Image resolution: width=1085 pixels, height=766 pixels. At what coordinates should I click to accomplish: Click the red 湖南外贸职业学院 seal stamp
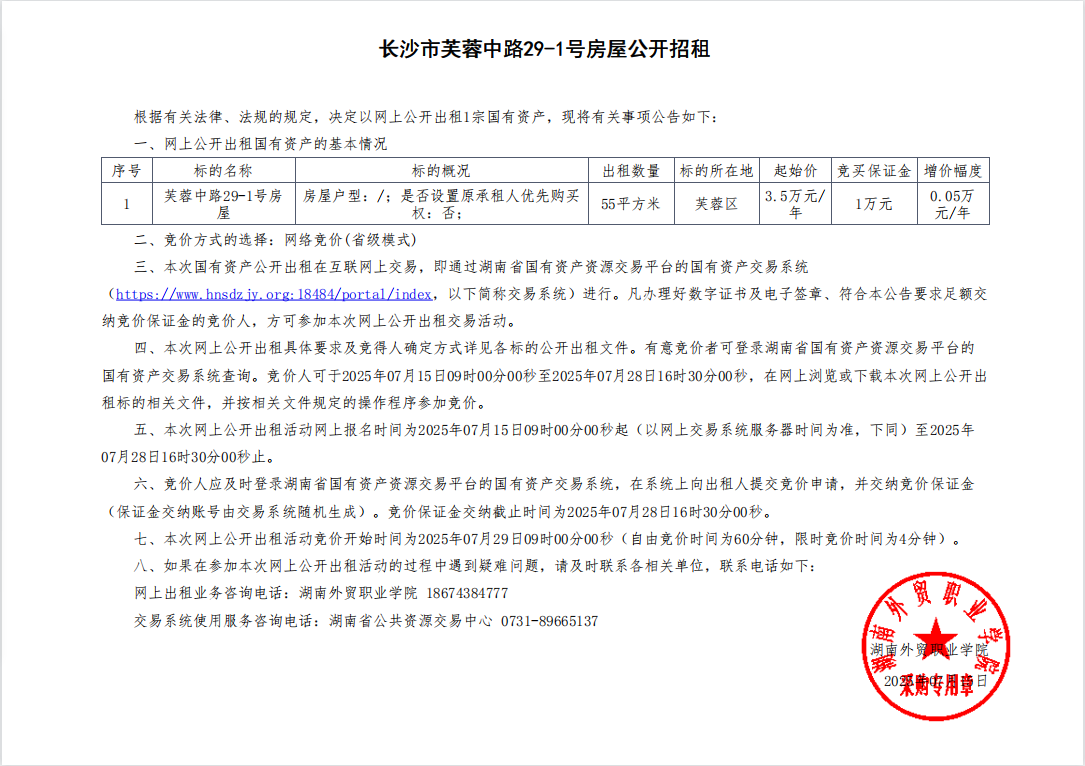(x=936, y=646)
